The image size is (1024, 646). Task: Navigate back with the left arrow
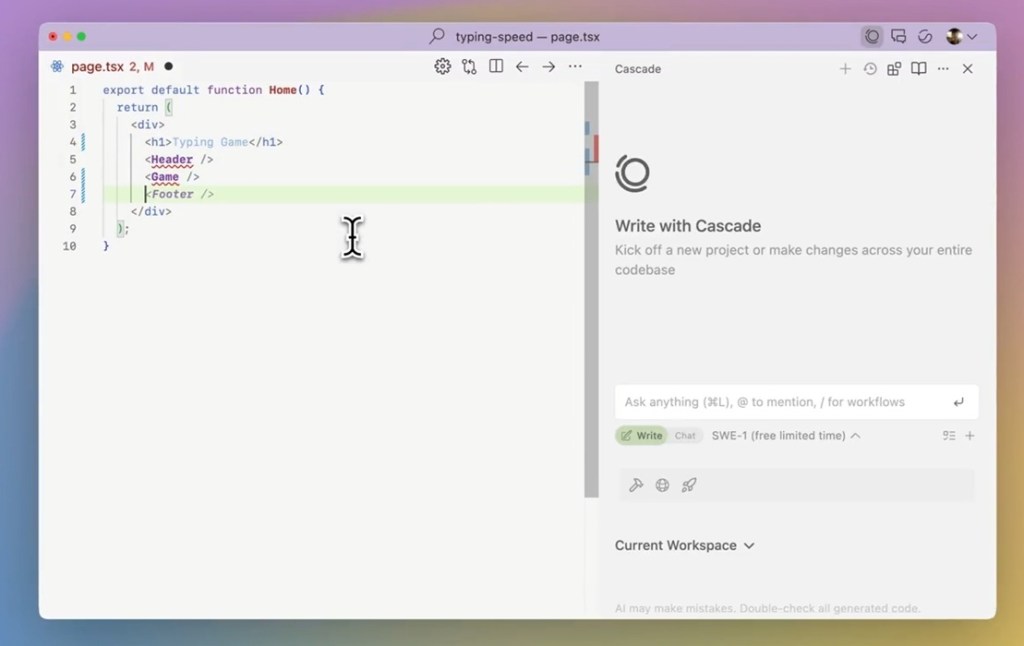tap(522, 67)
